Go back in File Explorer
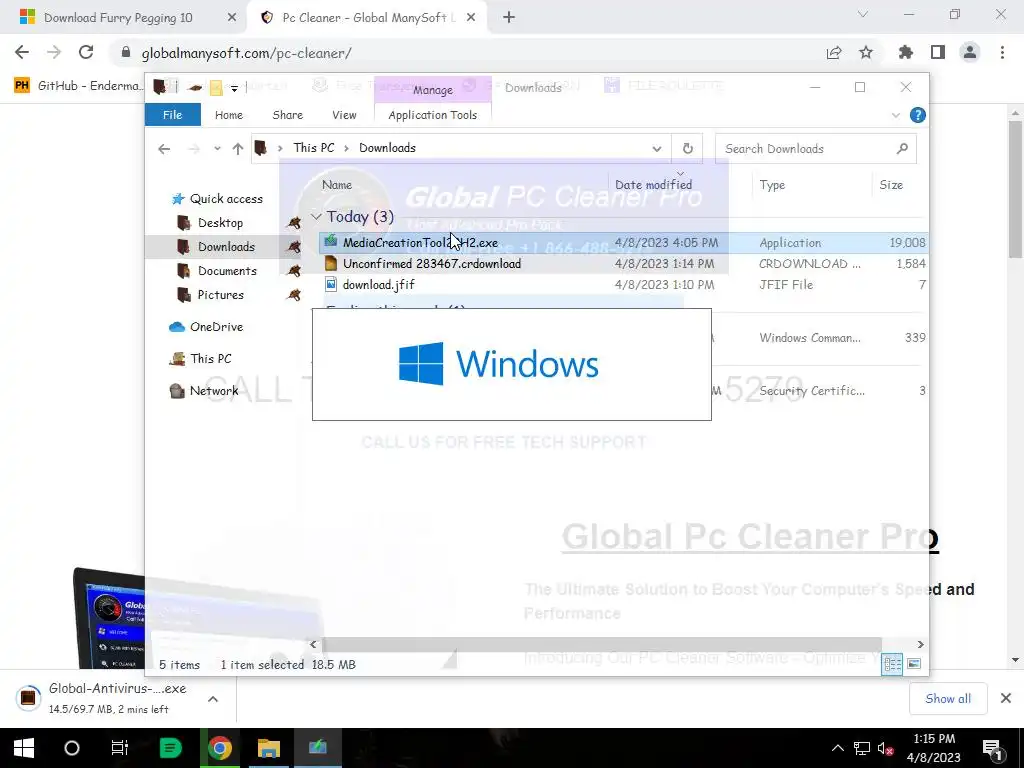The width and height of the screenshot is (1024, 768). coord(164,149)
